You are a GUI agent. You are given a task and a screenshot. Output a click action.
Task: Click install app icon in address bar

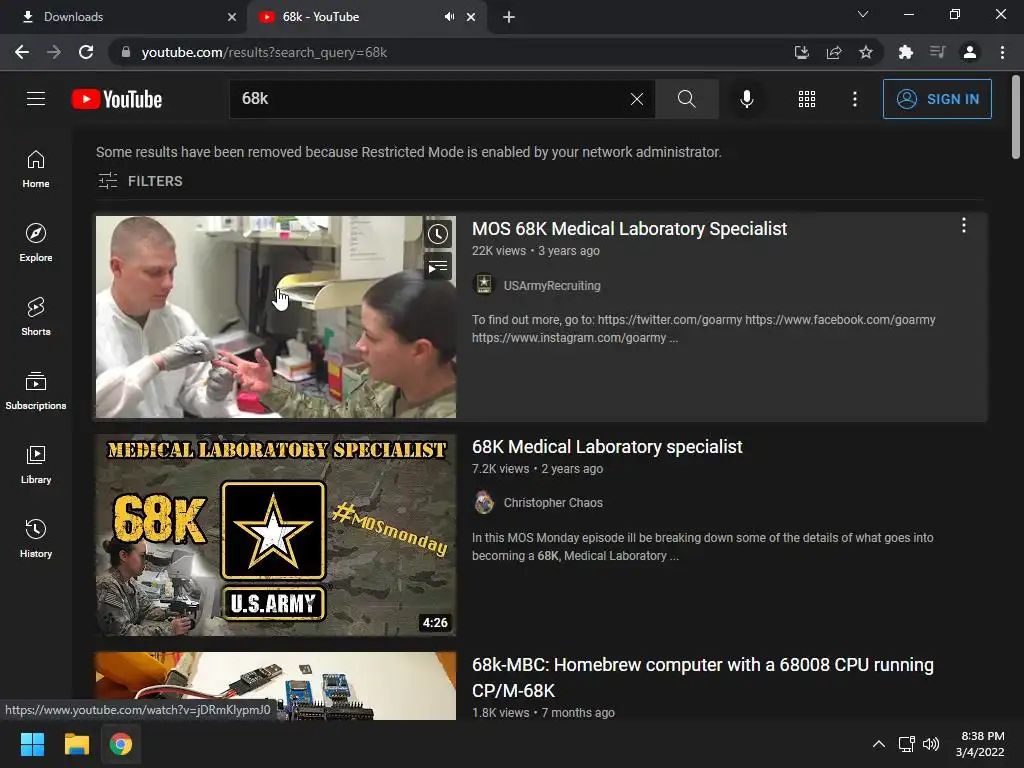coord(801,52)
